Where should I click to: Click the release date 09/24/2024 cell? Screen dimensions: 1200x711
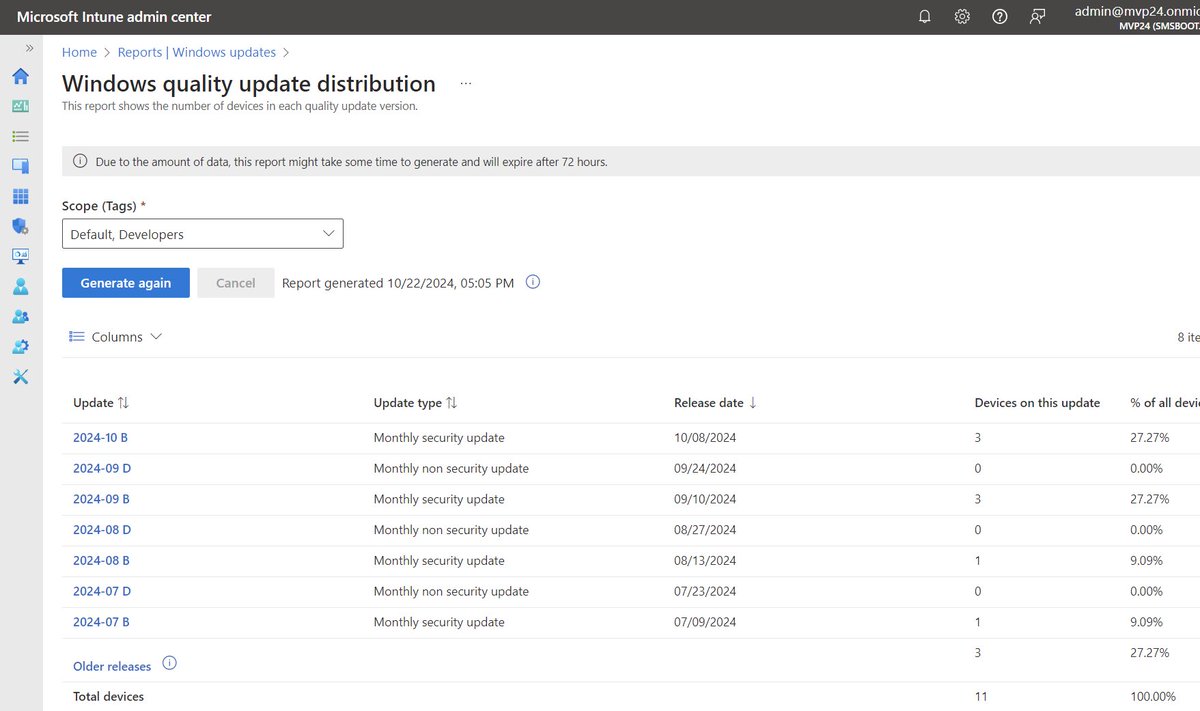705,468
